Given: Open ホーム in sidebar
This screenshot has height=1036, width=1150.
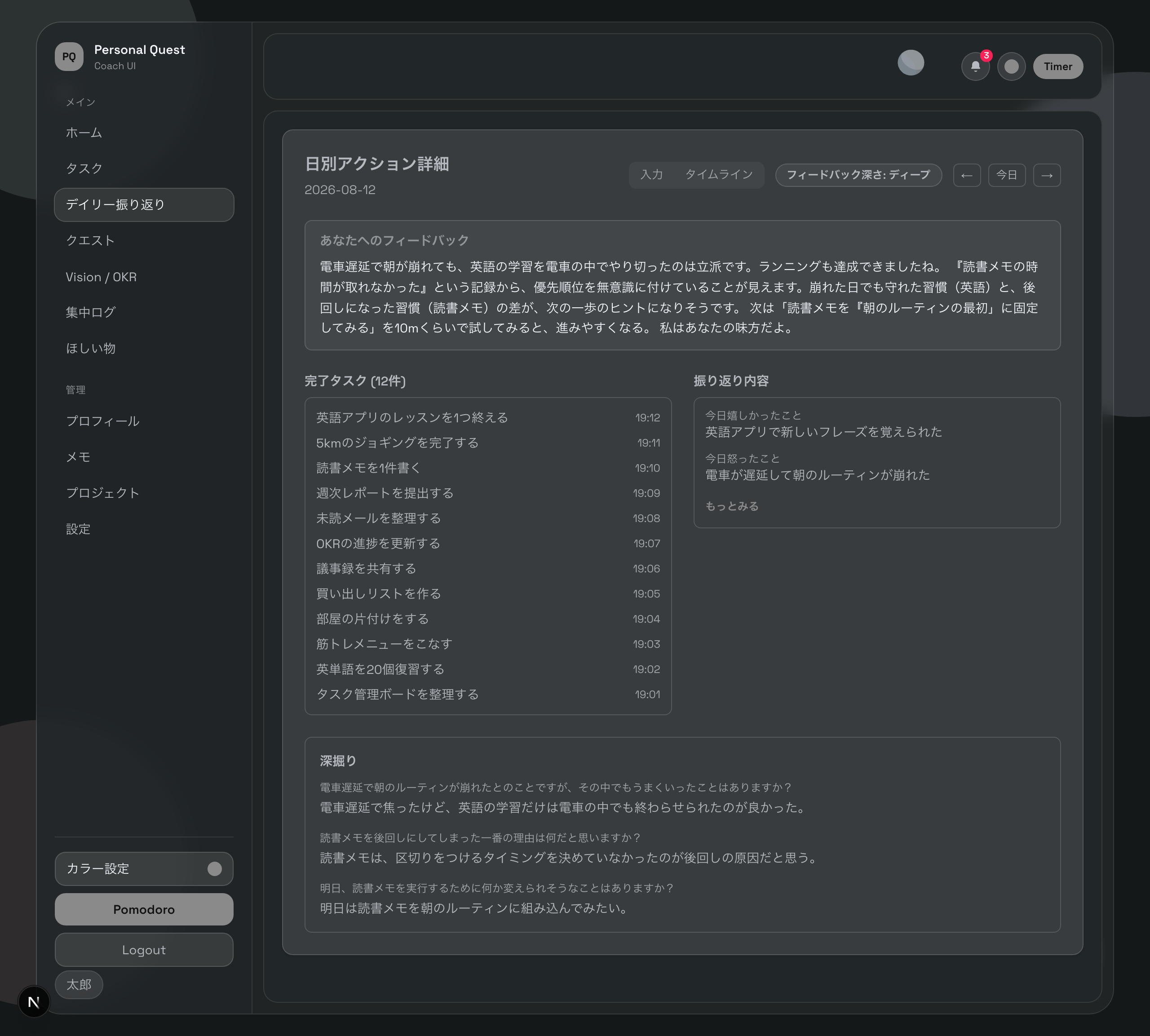Looking at the screenshot, I should point(144,133).
